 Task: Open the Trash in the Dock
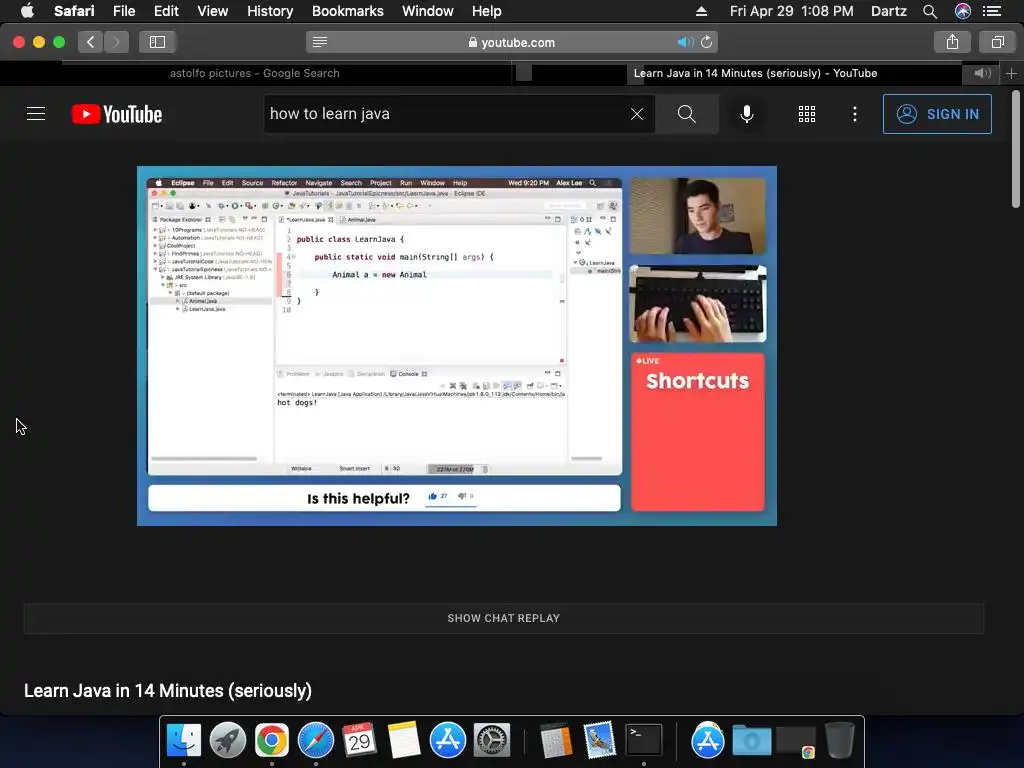pyautogui.click(x=839, y=741)
